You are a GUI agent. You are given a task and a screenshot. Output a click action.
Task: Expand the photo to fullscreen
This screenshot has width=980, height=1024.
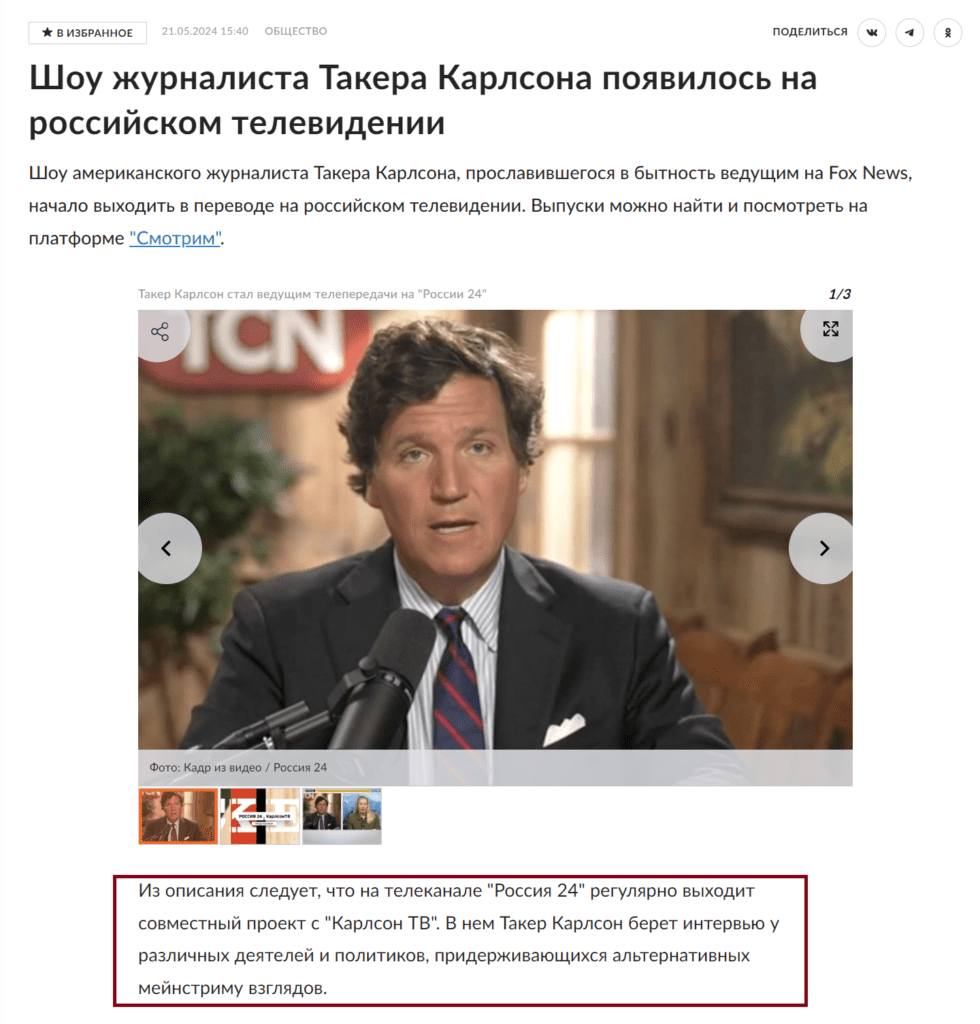(x=829, y=329)
